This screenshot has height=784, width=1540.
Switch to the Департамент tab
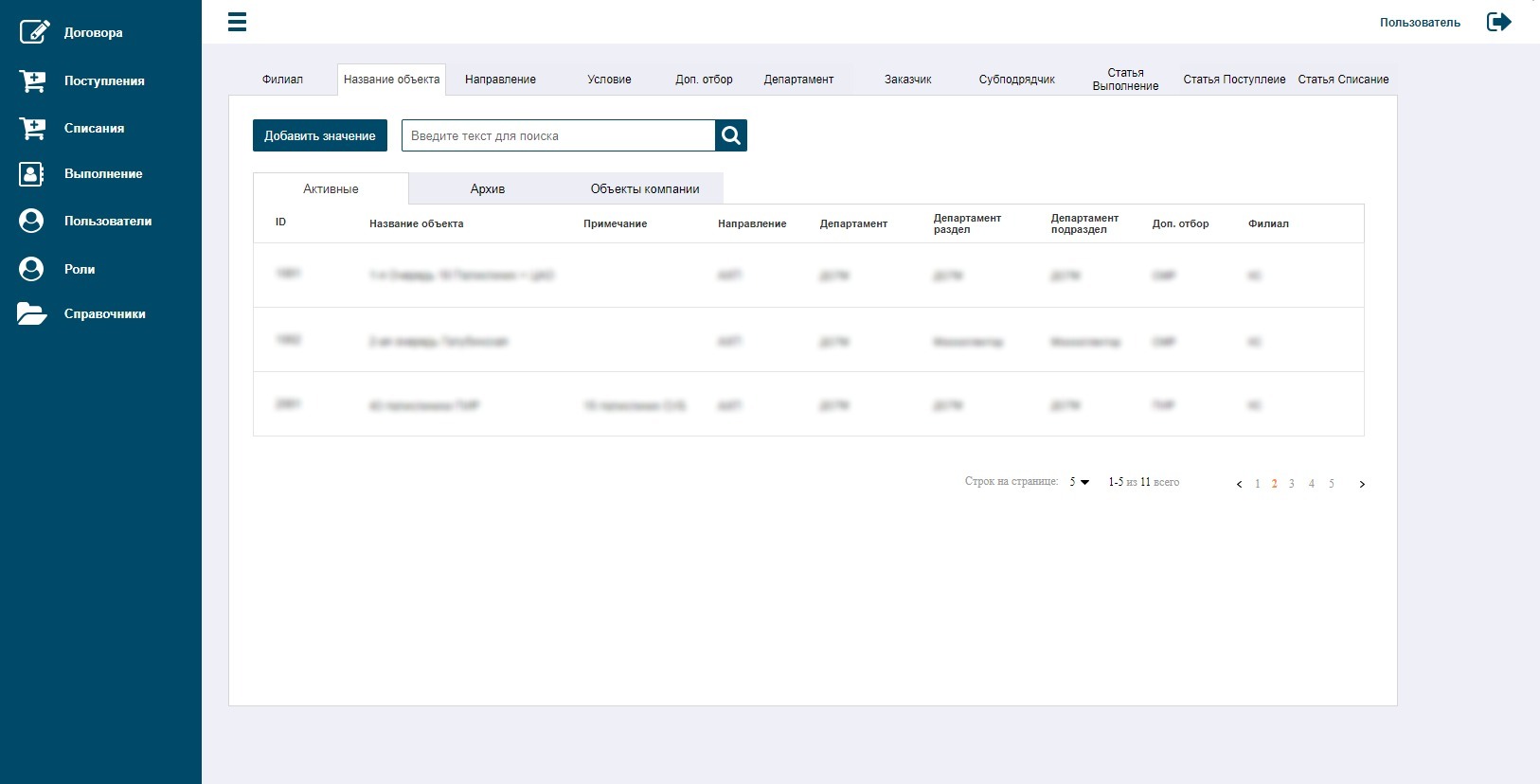coord(798,80)
